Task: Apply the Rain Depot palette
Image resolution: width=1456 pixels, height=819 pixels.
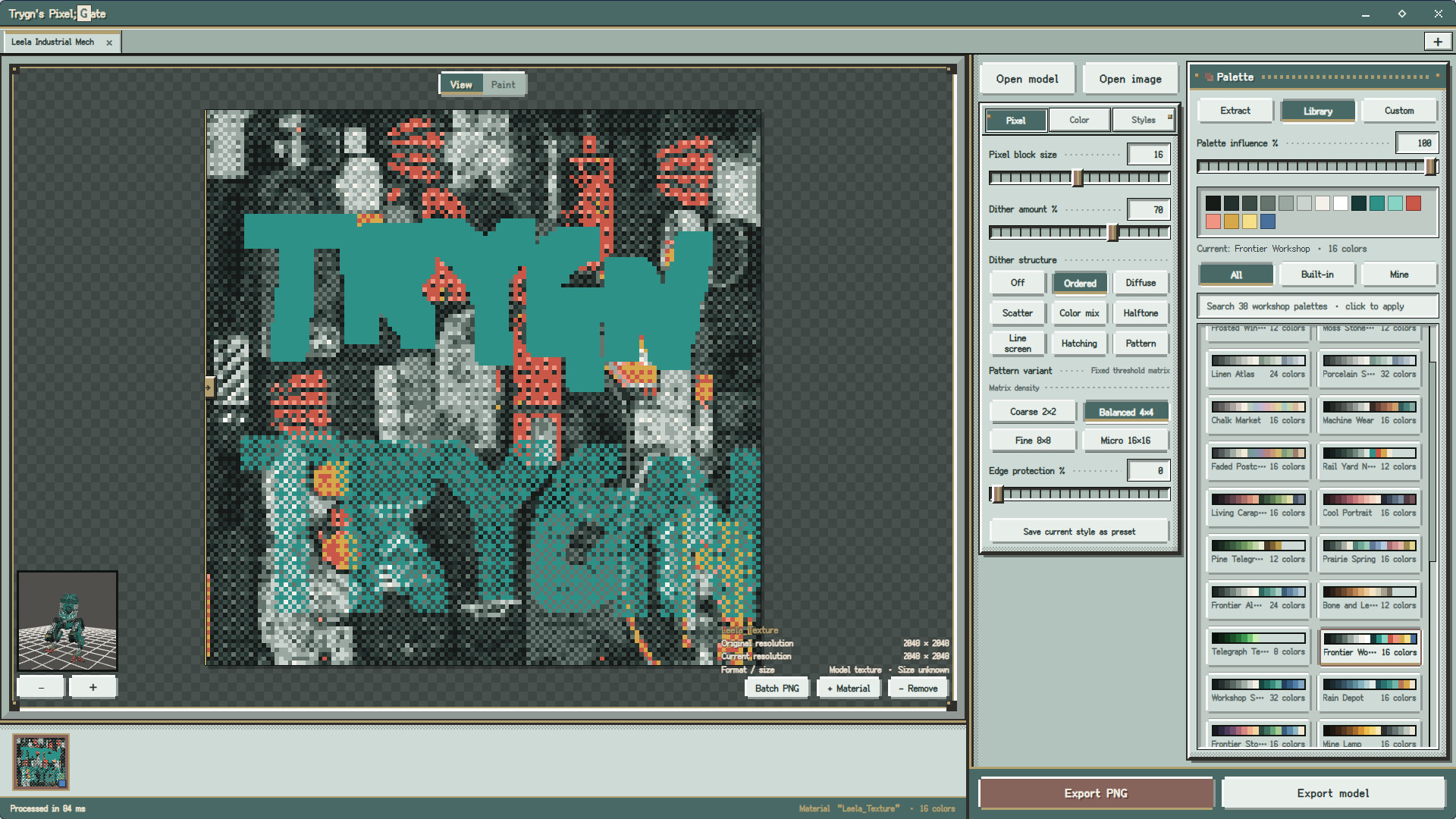Action: [1370, 692]
